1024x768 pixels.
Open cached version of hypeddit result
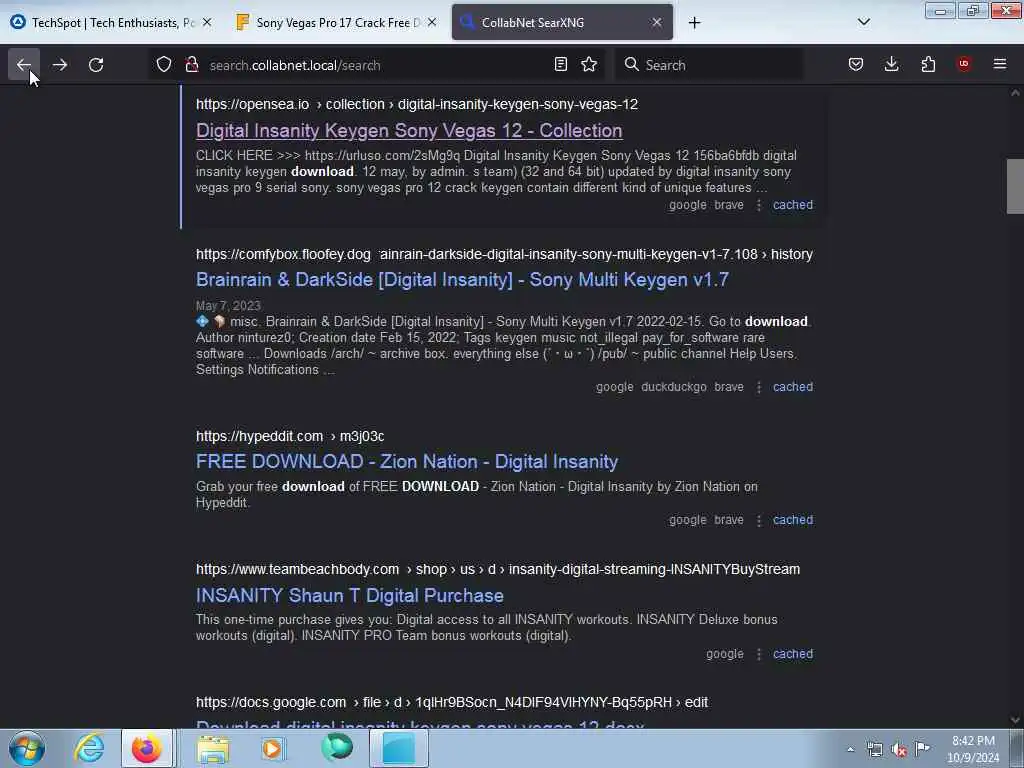click(793, 520)
